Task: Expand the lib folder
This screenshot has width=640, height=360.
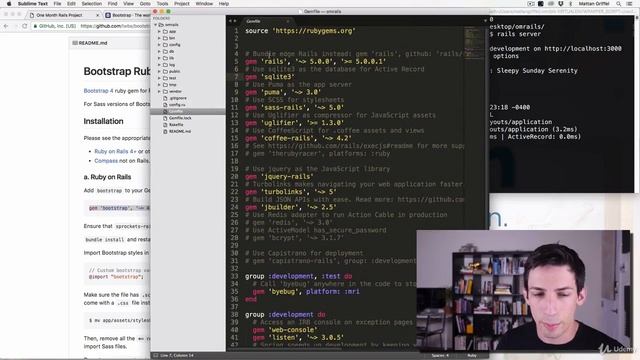Action: coord(159,58)
